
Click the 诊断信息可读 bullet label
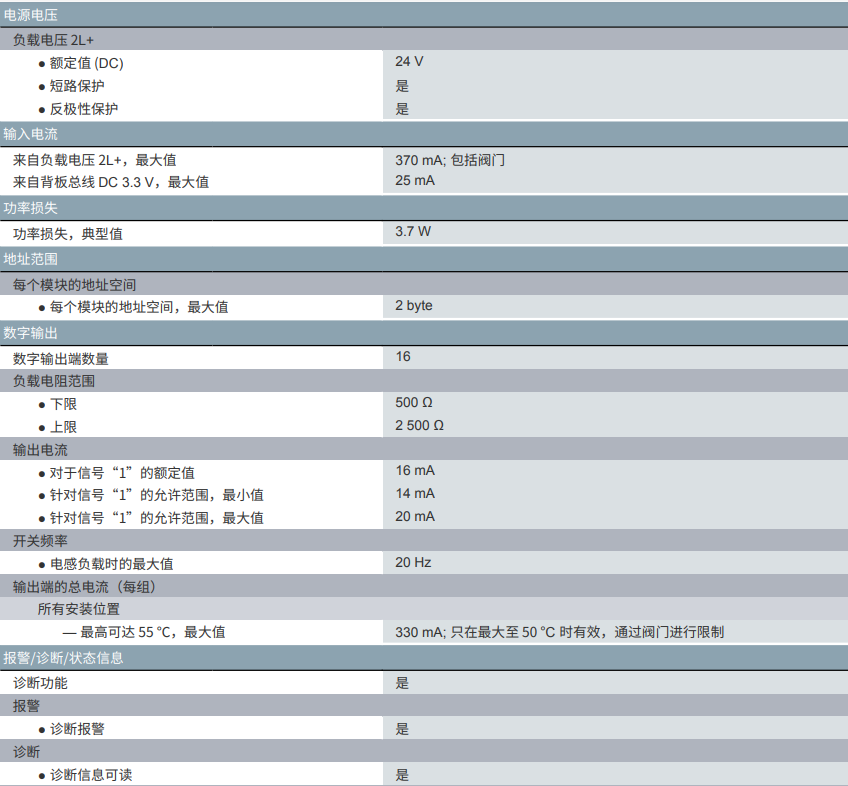pyautogui.click(x=91, y=775)
